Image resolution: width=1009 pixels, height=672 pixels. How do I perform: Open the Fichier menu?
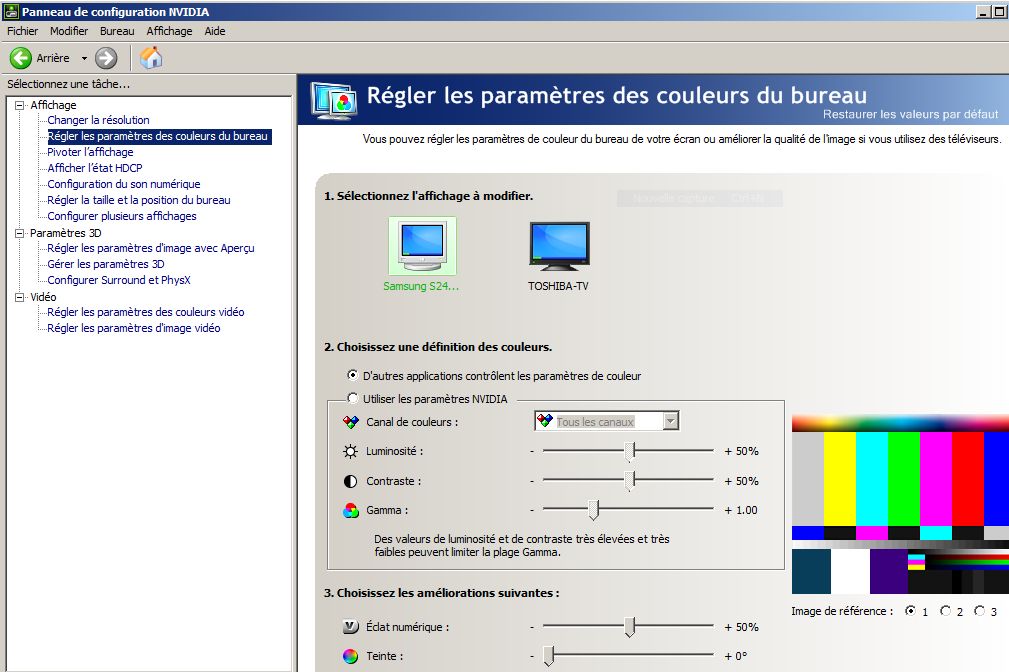click(x=23, y=31)
